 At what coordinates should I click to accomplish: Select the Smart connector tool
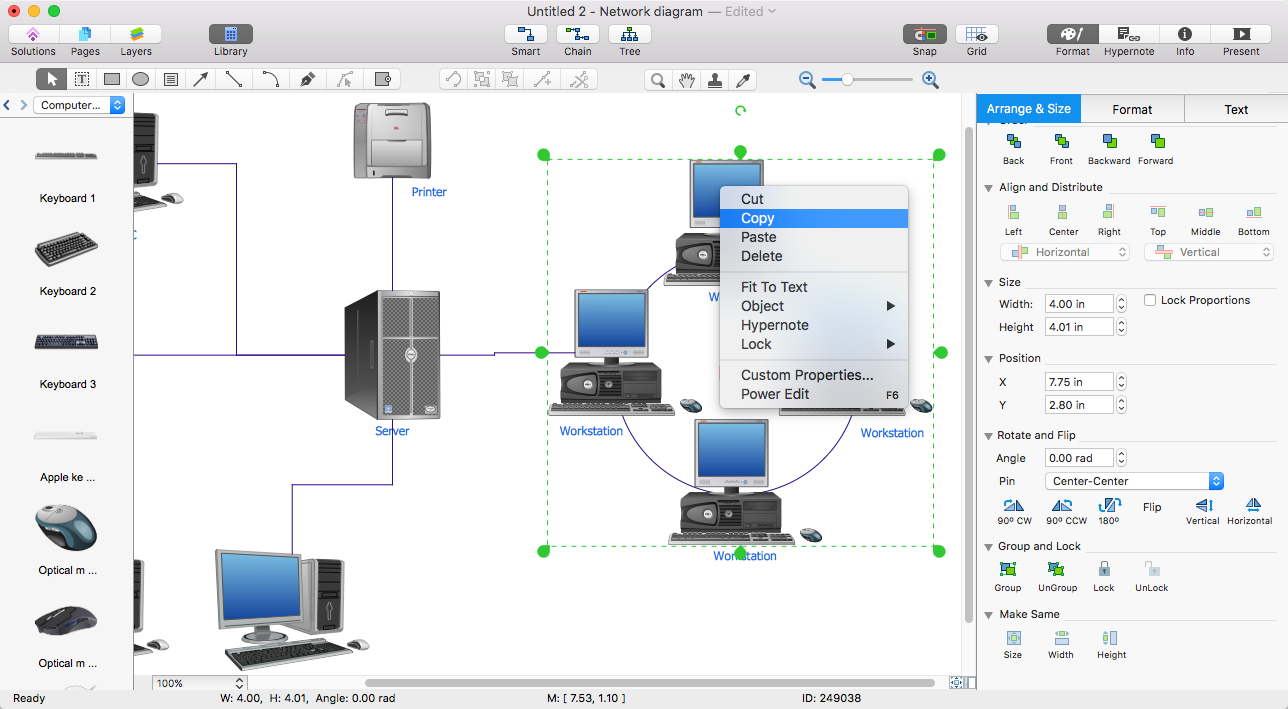click(525, 38)
